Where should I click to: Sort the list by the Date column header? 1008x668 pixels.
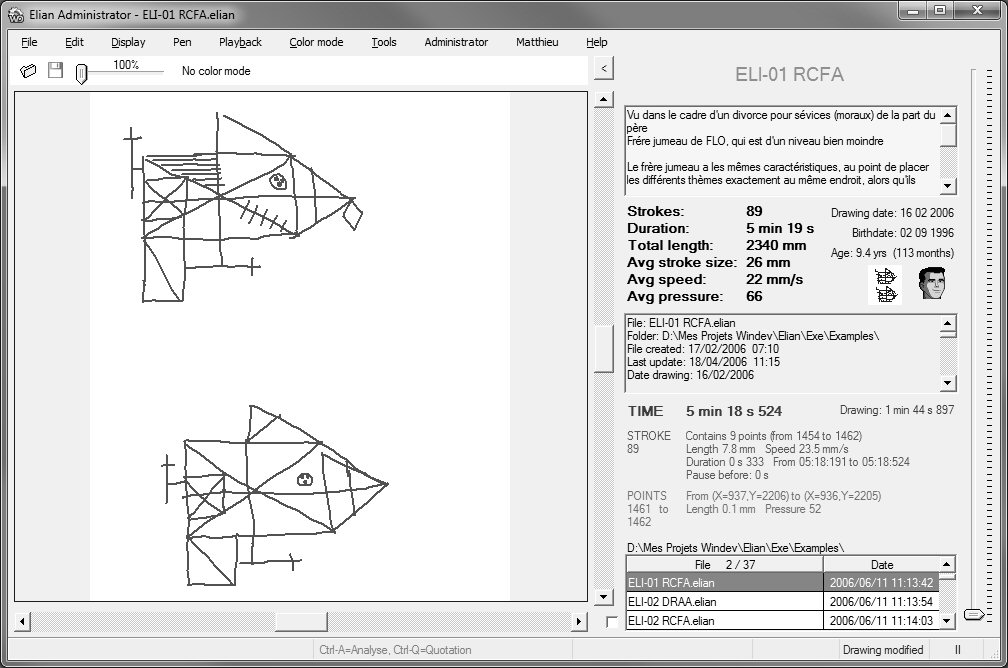click(x=882, y=564)
